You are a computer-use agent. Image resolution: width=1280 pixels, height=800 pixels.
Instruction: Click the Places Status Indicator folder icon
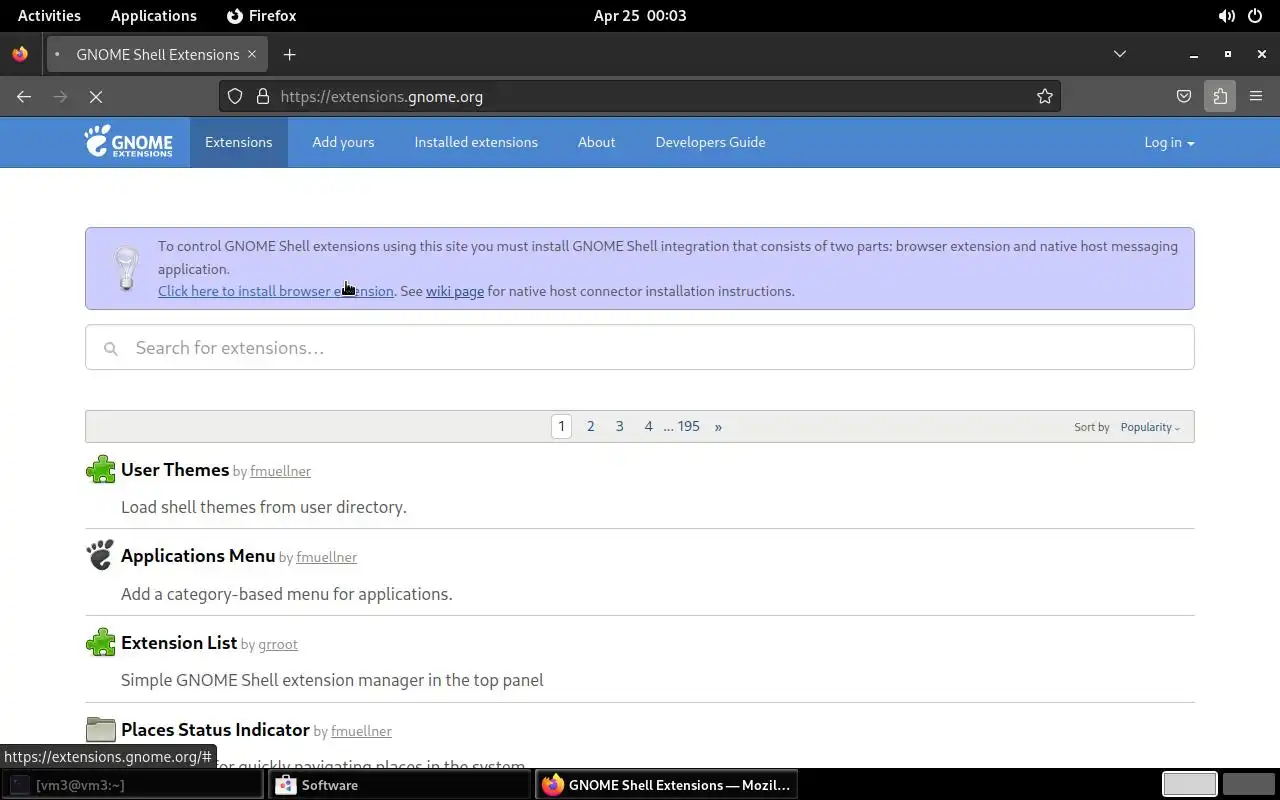(x=100, y=729)
